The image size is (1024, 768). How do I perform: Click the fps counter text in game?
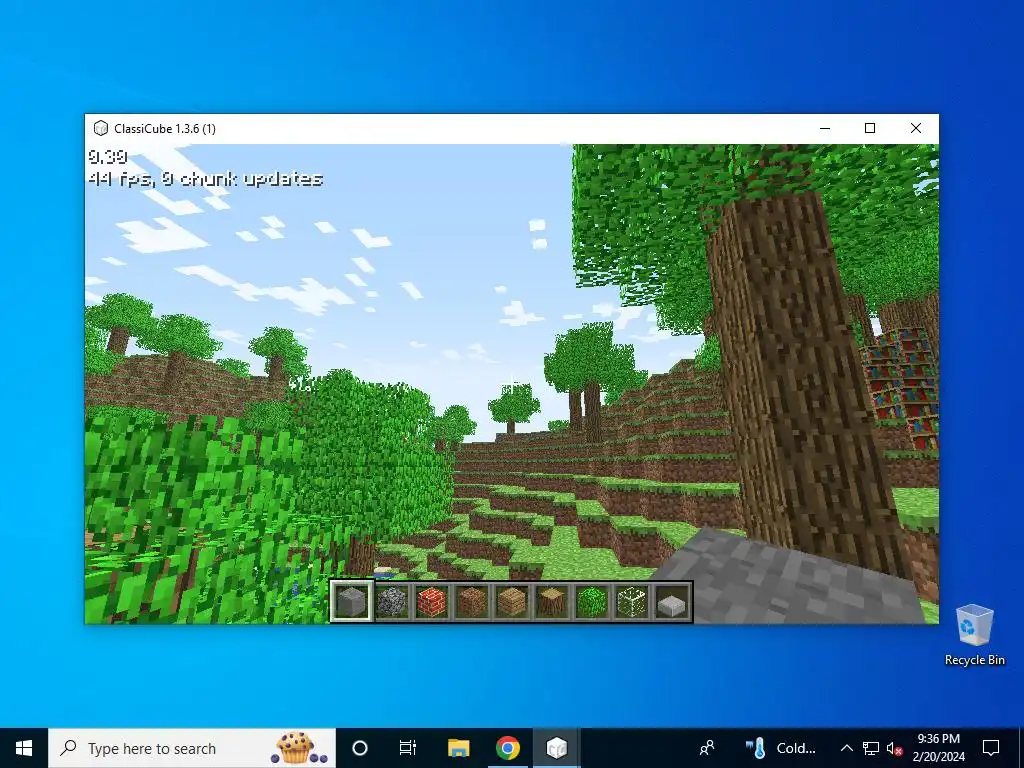pos(205,179)
